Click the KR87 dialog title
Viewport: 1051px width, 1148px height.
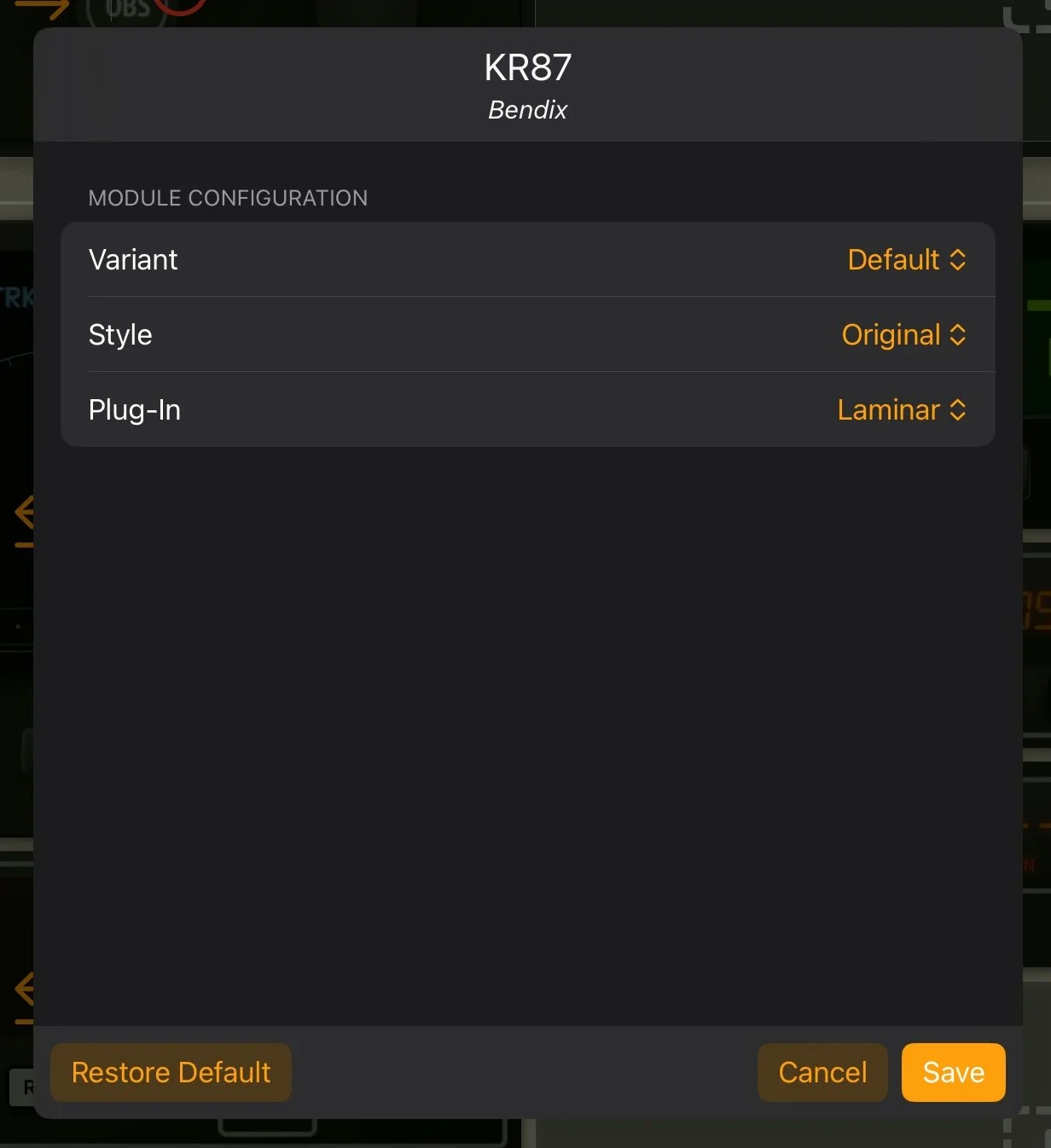click(x=527, y=67)
